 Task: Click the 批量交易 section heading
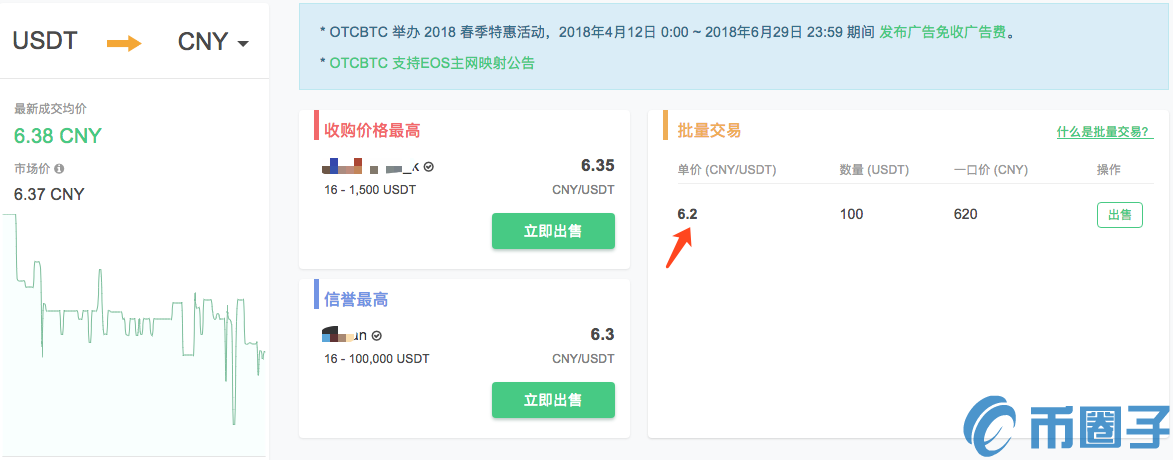coord(709,131)
